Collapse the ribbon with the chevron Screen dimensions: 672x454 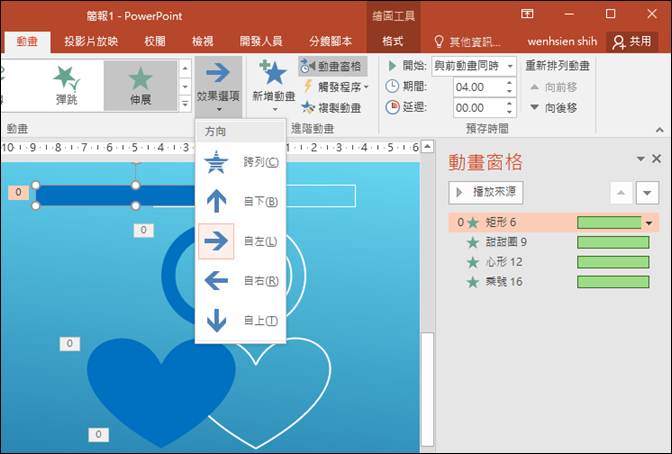659,130
